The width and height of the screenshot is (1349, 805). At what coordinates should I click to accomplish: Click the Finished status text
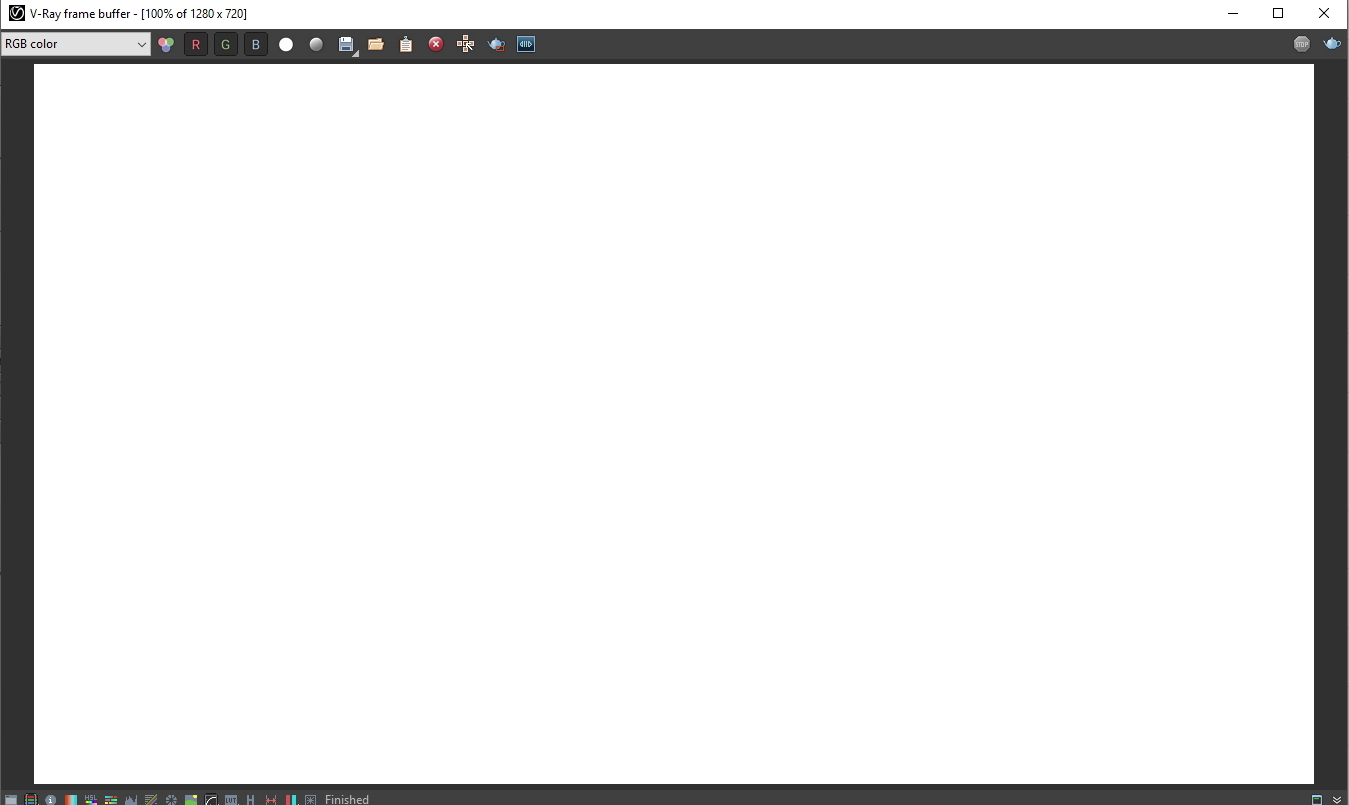coord(347,799)
